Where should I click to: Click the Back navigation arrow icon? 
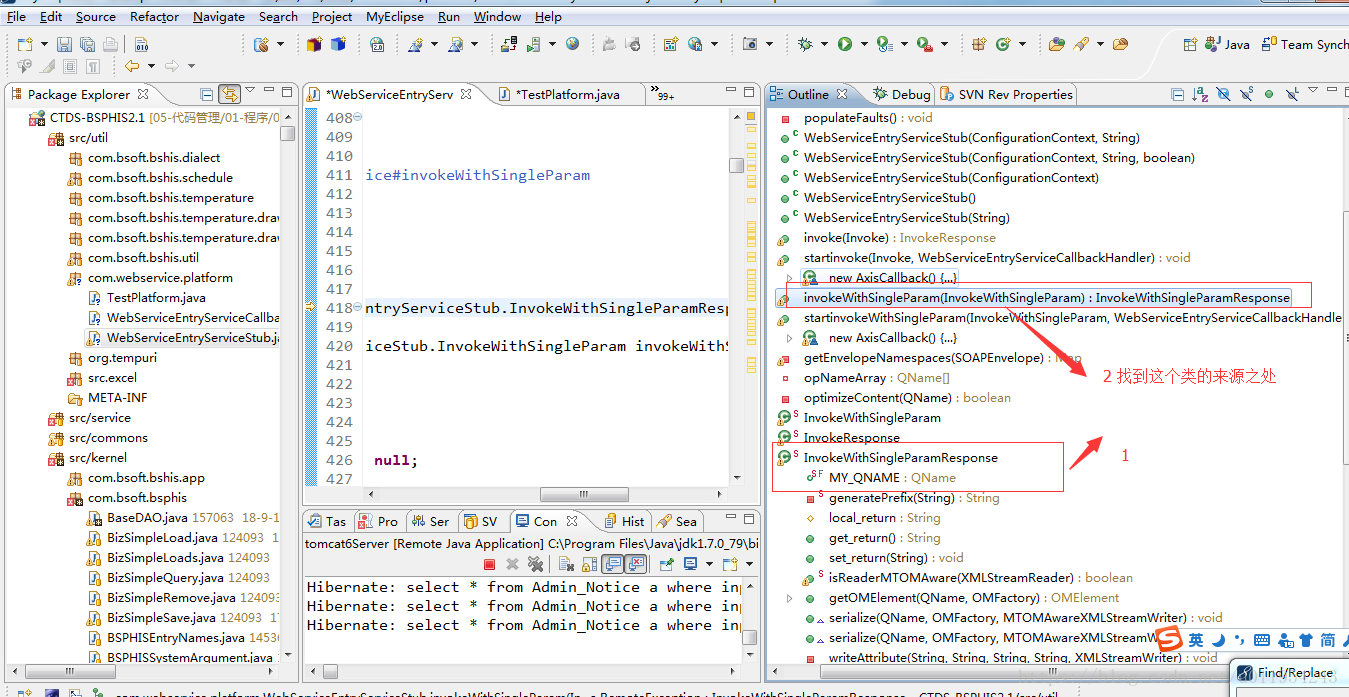(x=132, y=66)
